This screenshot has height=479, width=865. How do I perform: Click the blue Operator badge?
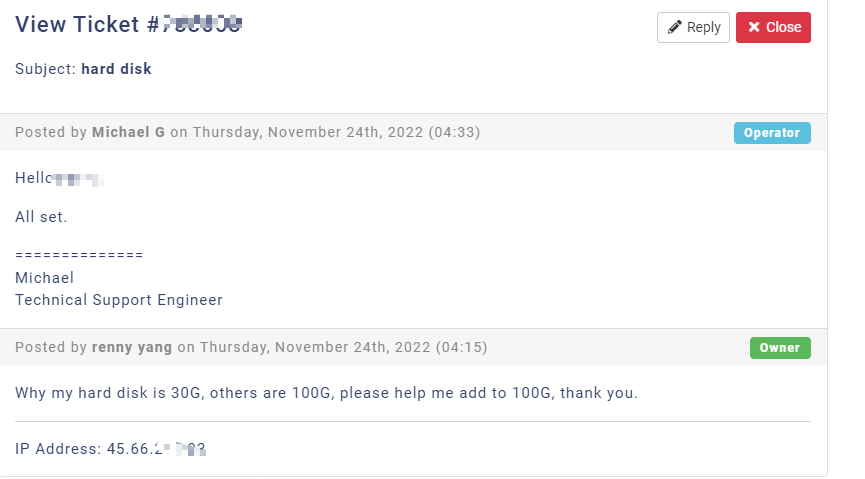[771, 132]
